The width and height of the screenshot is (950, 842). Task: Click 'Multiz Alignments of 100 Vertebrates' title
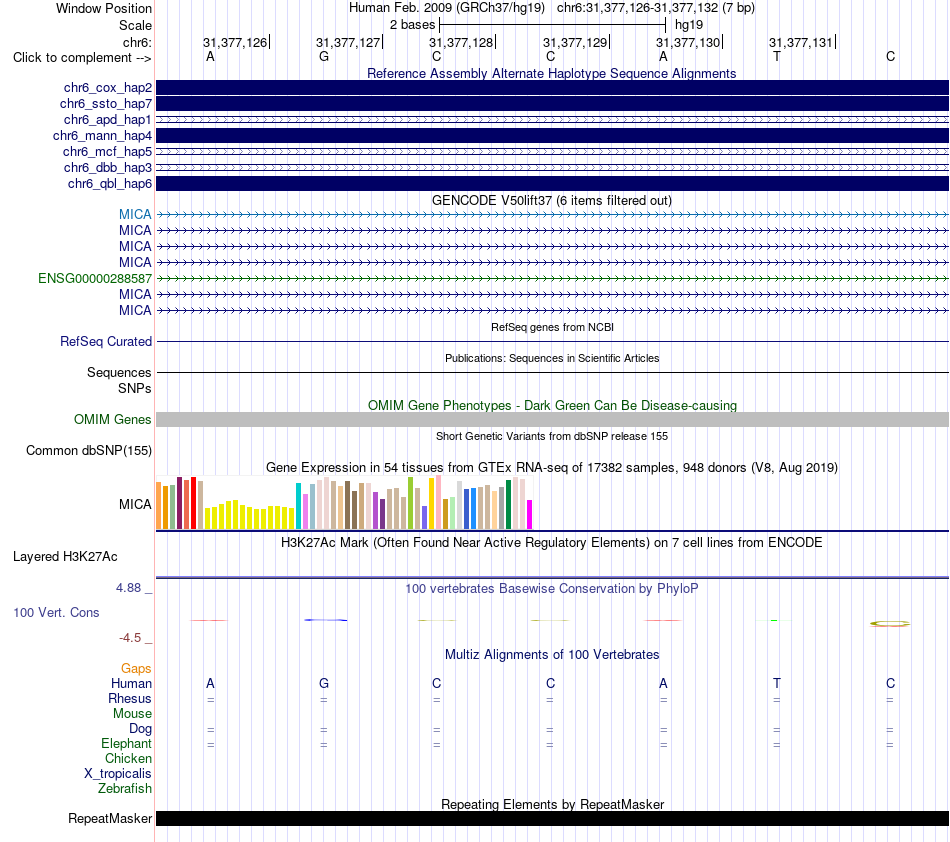552,654
